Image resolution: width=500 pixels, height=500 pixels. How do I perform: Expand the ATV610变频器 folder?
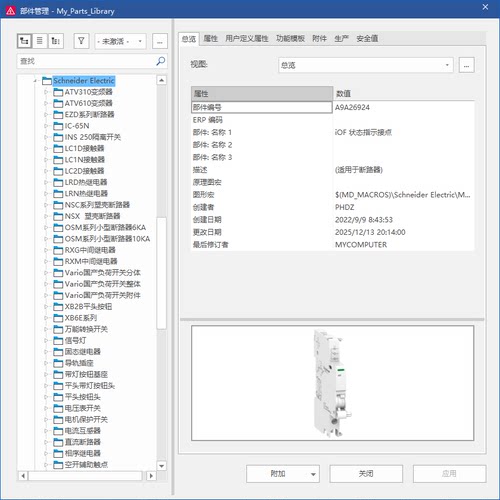click(46, 103)
